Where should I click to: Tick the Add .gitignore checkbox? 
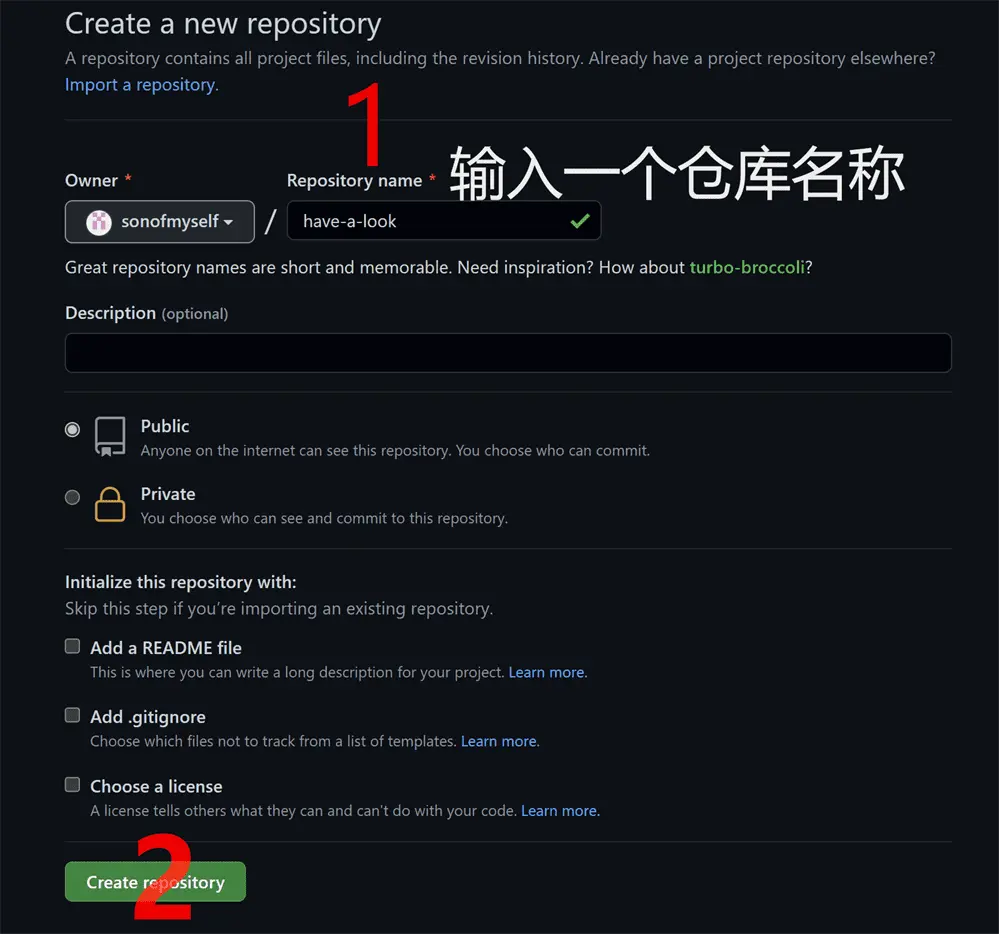click(73, 715)
